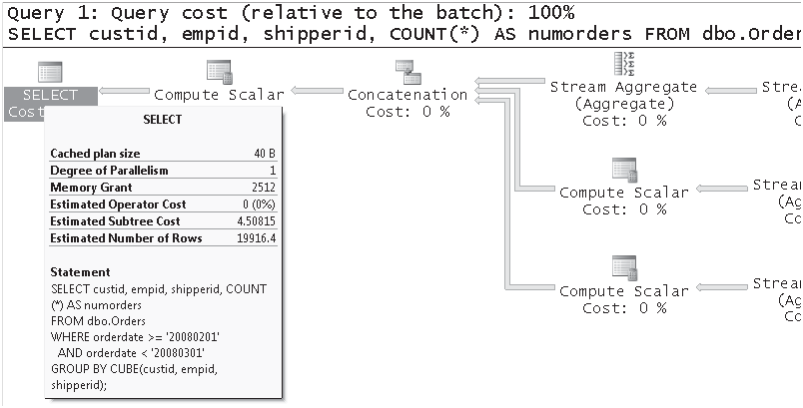Select the middle-row Compute Scalar icon
The height and width of the screenshot is (408, 803).
(624, 170)
